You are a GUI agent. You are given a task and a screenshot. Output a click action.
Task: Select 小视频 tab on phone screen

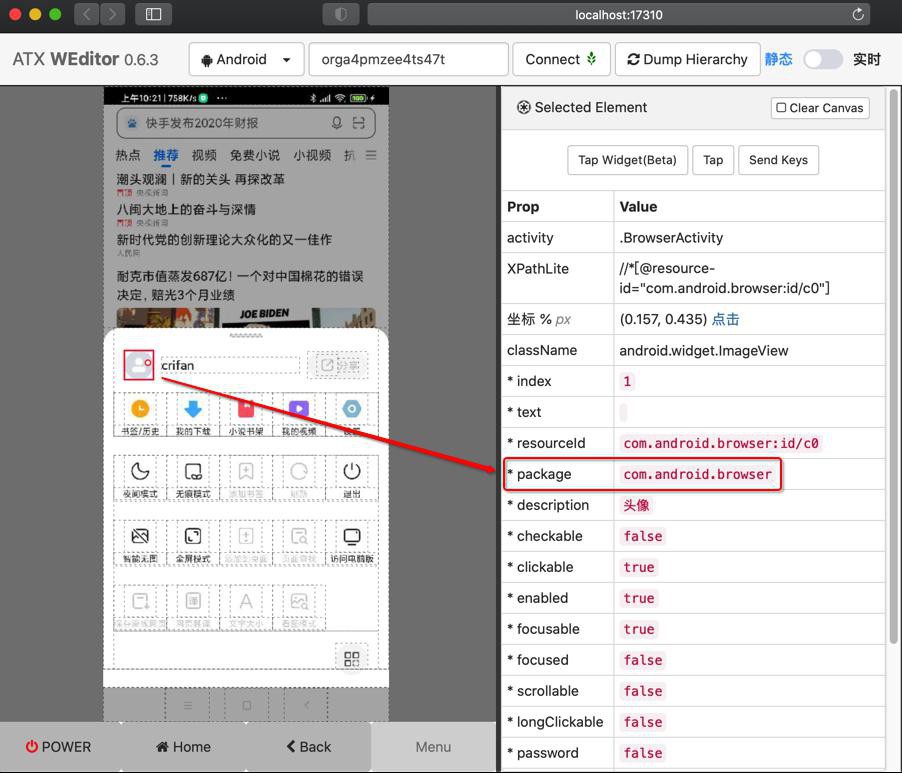tap(312, 155)
